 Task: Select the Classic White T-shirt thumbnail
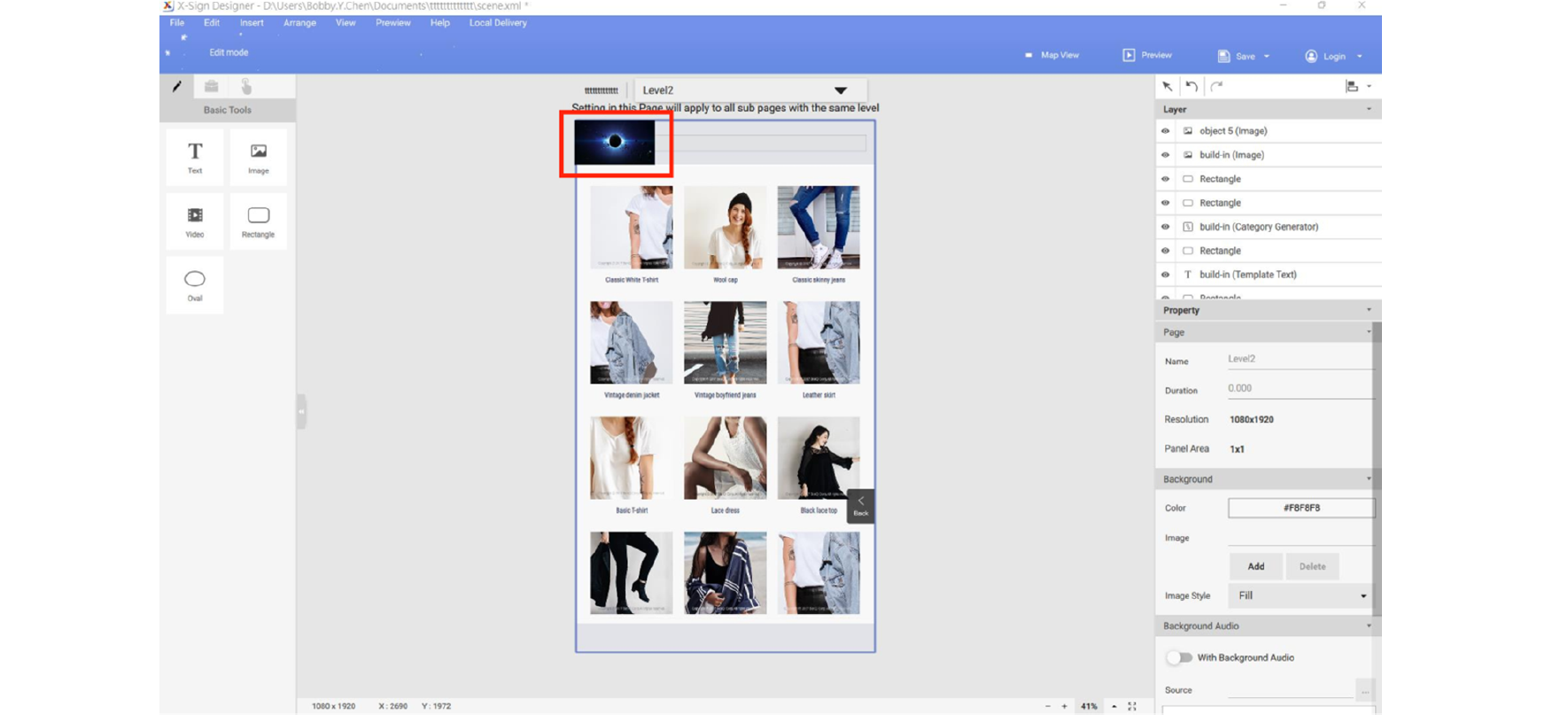tap(632, 227)
